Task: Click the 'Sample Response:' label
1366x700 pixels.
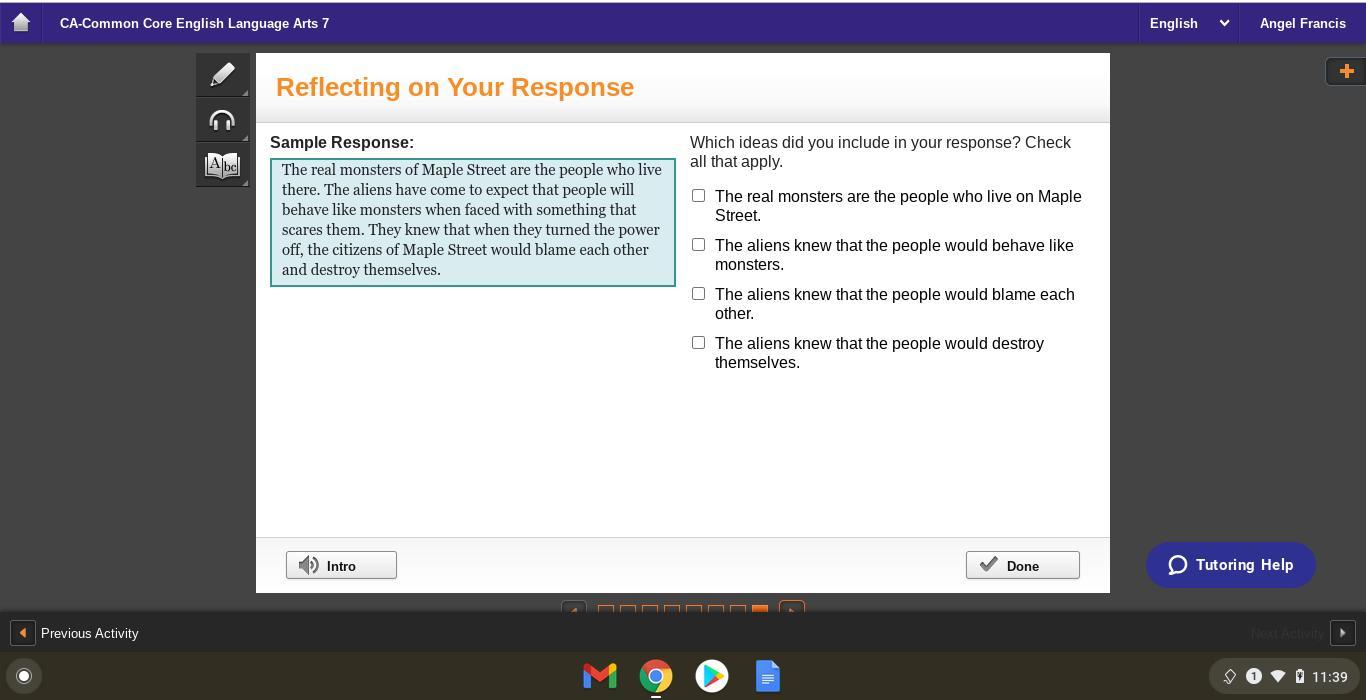Action: pos(342,142)
